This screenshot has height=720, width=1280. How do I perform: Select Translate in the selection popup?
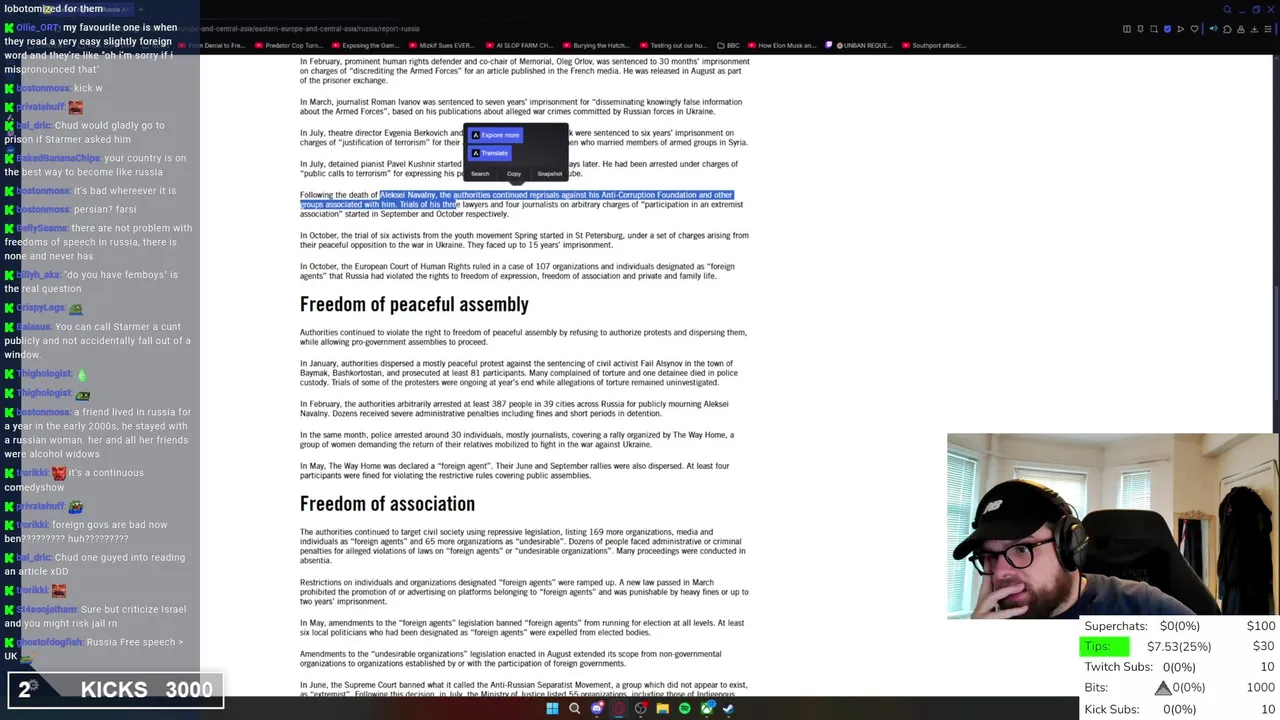tap(491, 153)
